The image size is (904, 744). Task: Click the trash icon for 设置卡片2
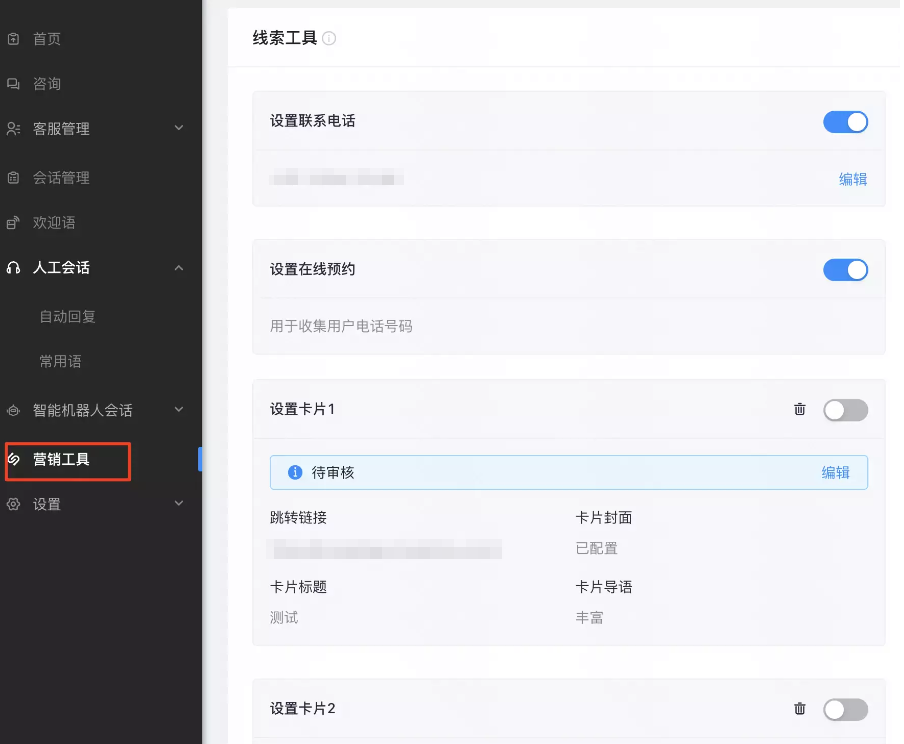[799, 708]
